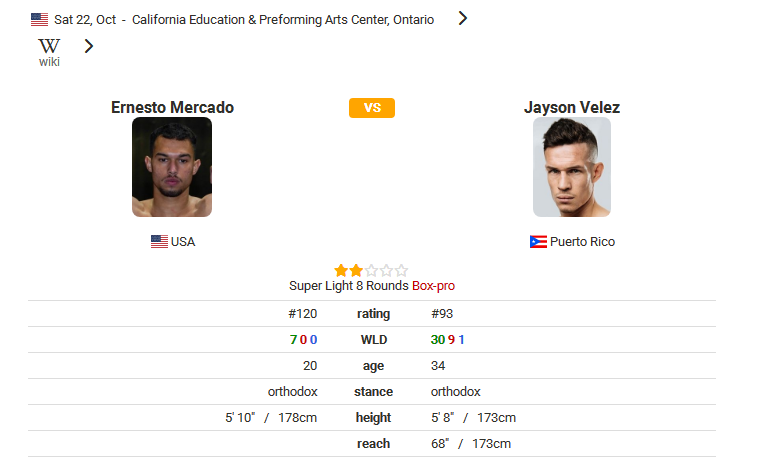Viewport: 777px width, 457px height.
Task: Click Mercado's #120 rating value
Action: pos(303,314)
